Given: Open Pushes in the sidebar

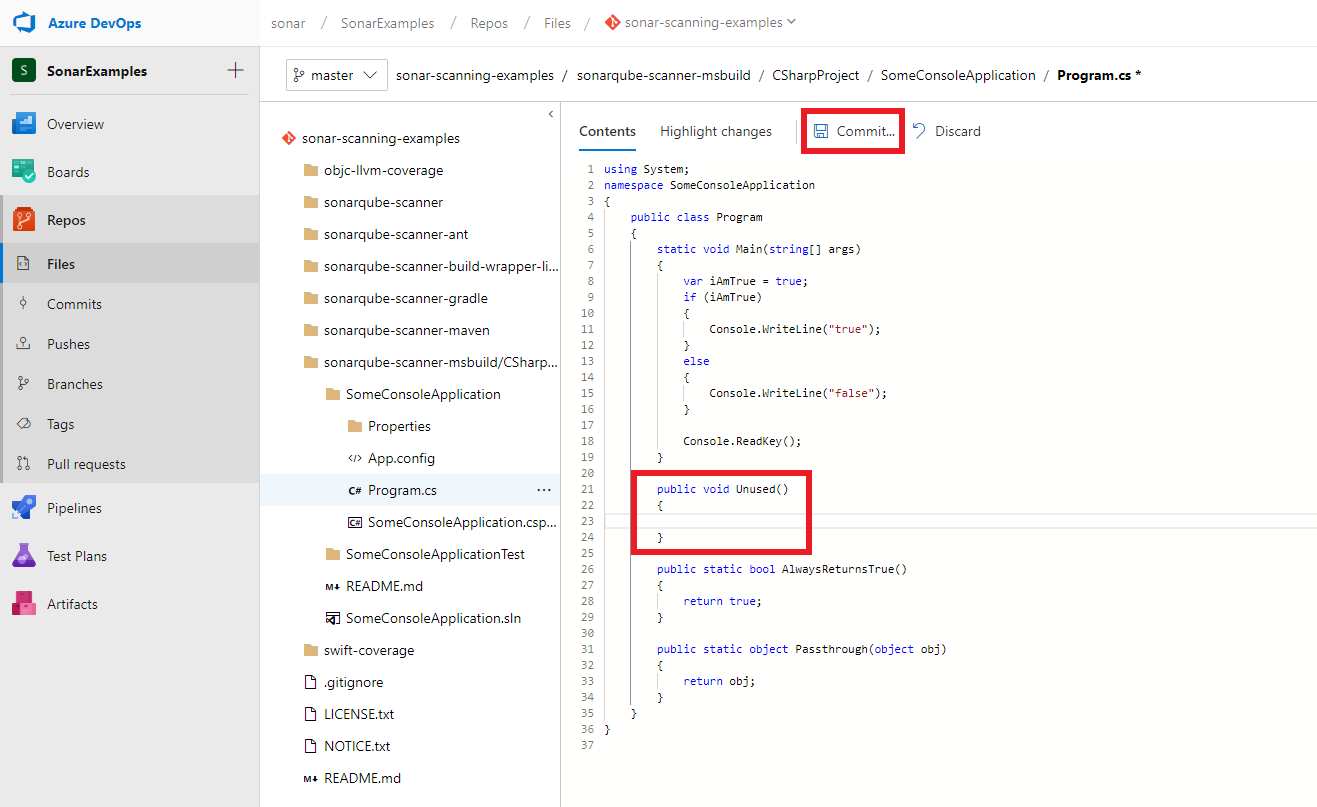Looking at the screenshot, I should [68, 344].
